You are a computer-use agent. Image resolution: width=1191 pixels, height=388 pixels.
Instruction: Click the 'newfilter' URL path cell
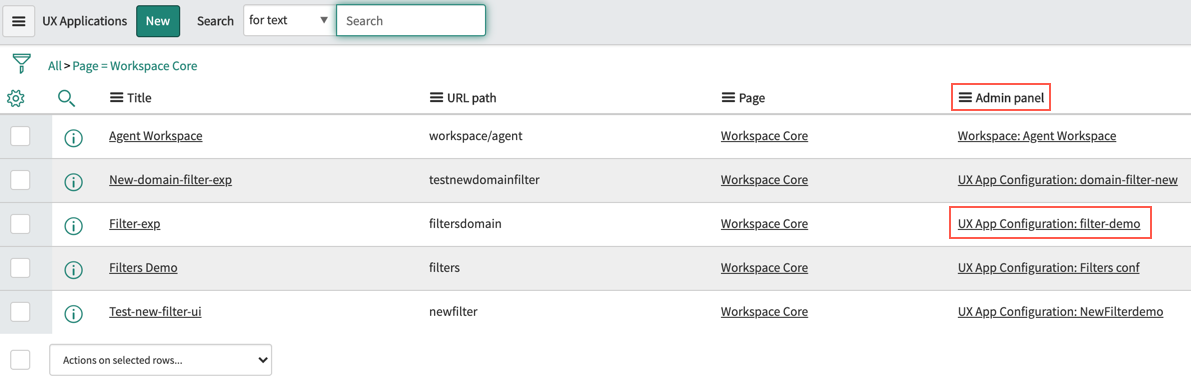coord(453,311)
